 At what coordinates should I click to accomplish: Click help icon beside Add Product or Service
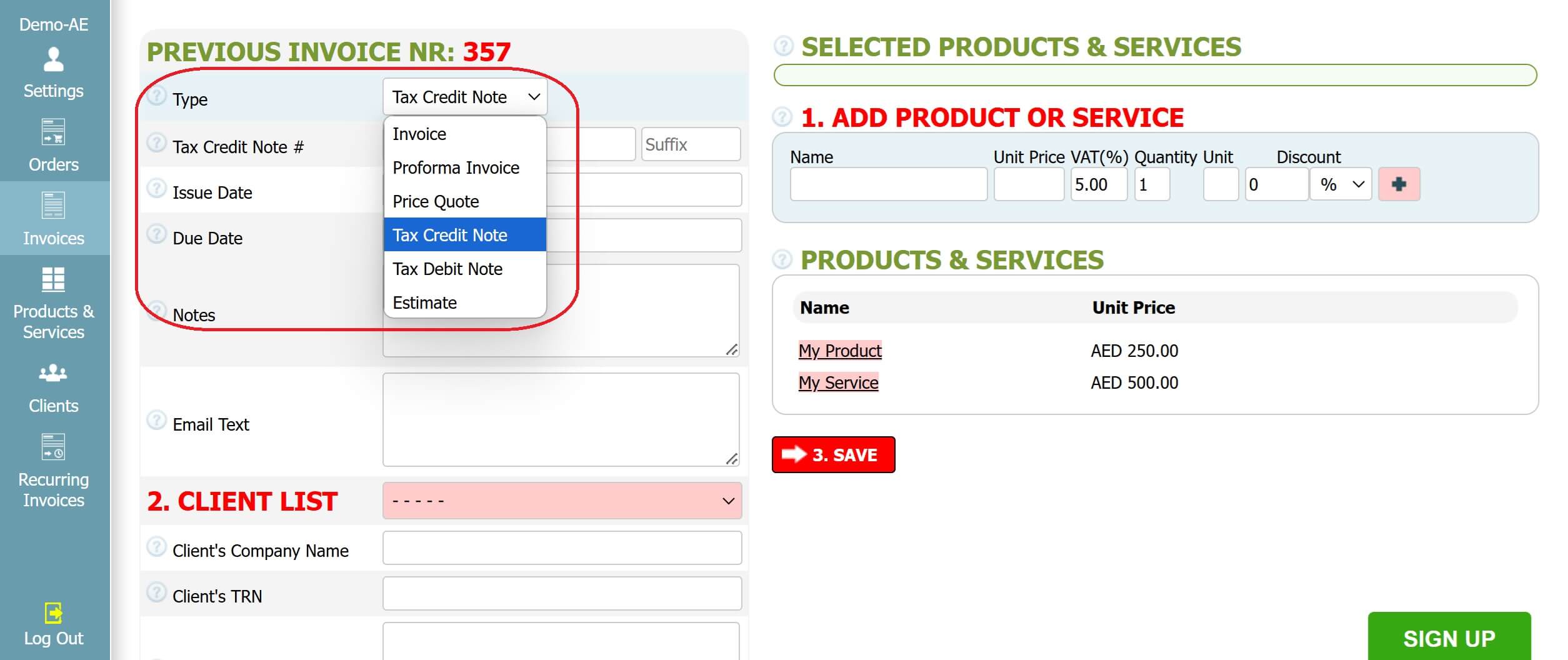tap(782, 117)
